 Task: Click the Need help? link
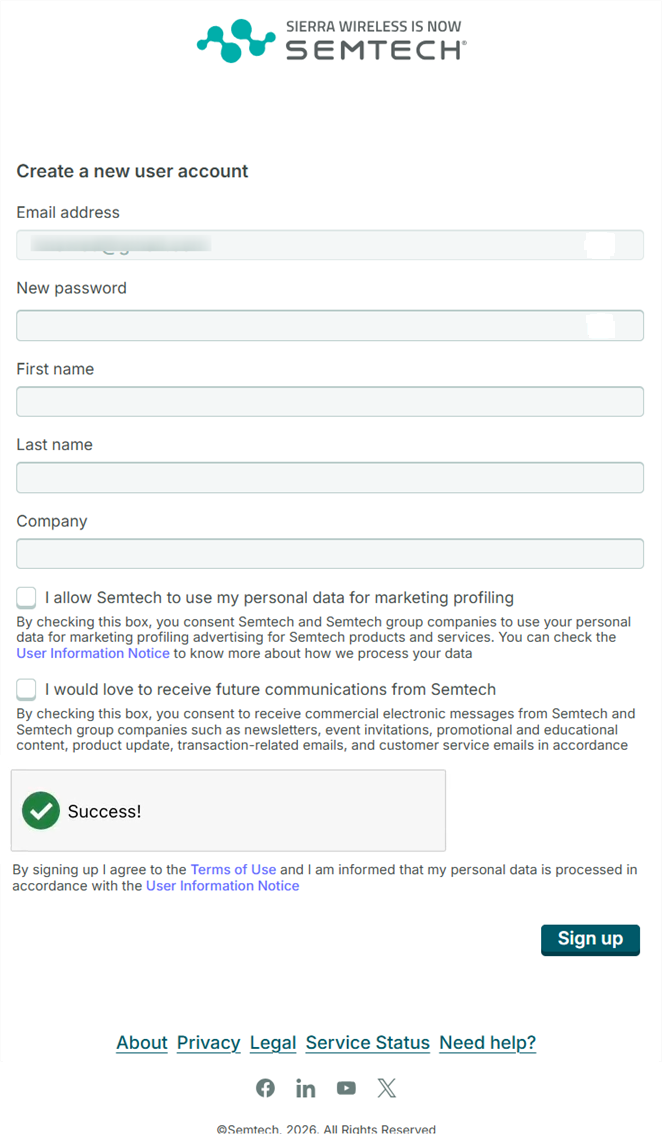point(487,1043)
